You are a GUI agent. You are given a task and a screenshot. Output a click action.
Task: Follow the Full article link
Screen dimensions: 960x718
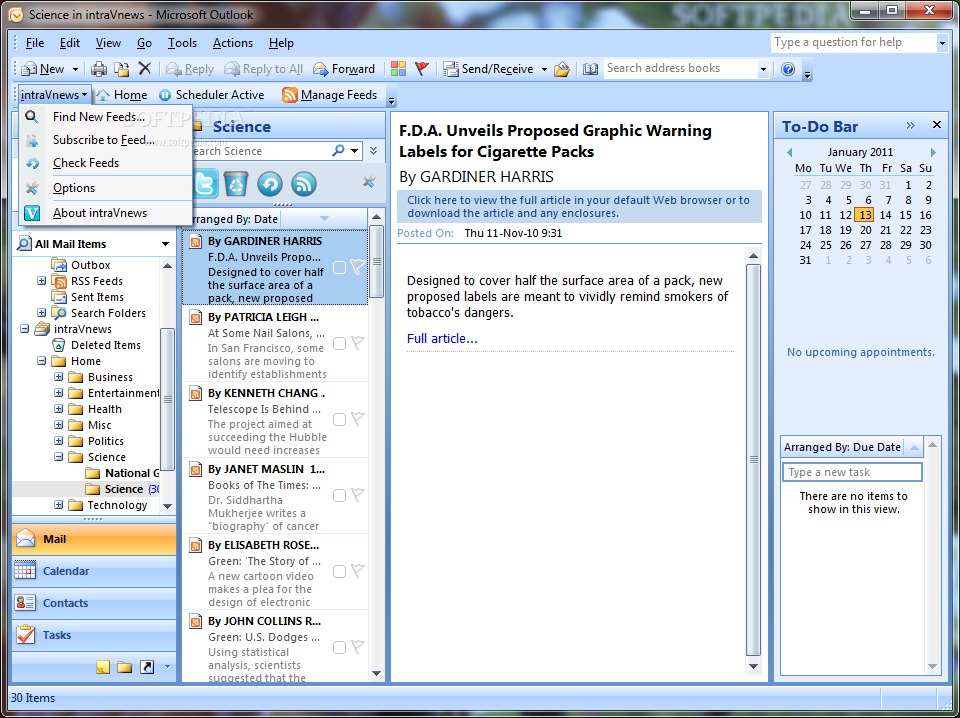442,338
